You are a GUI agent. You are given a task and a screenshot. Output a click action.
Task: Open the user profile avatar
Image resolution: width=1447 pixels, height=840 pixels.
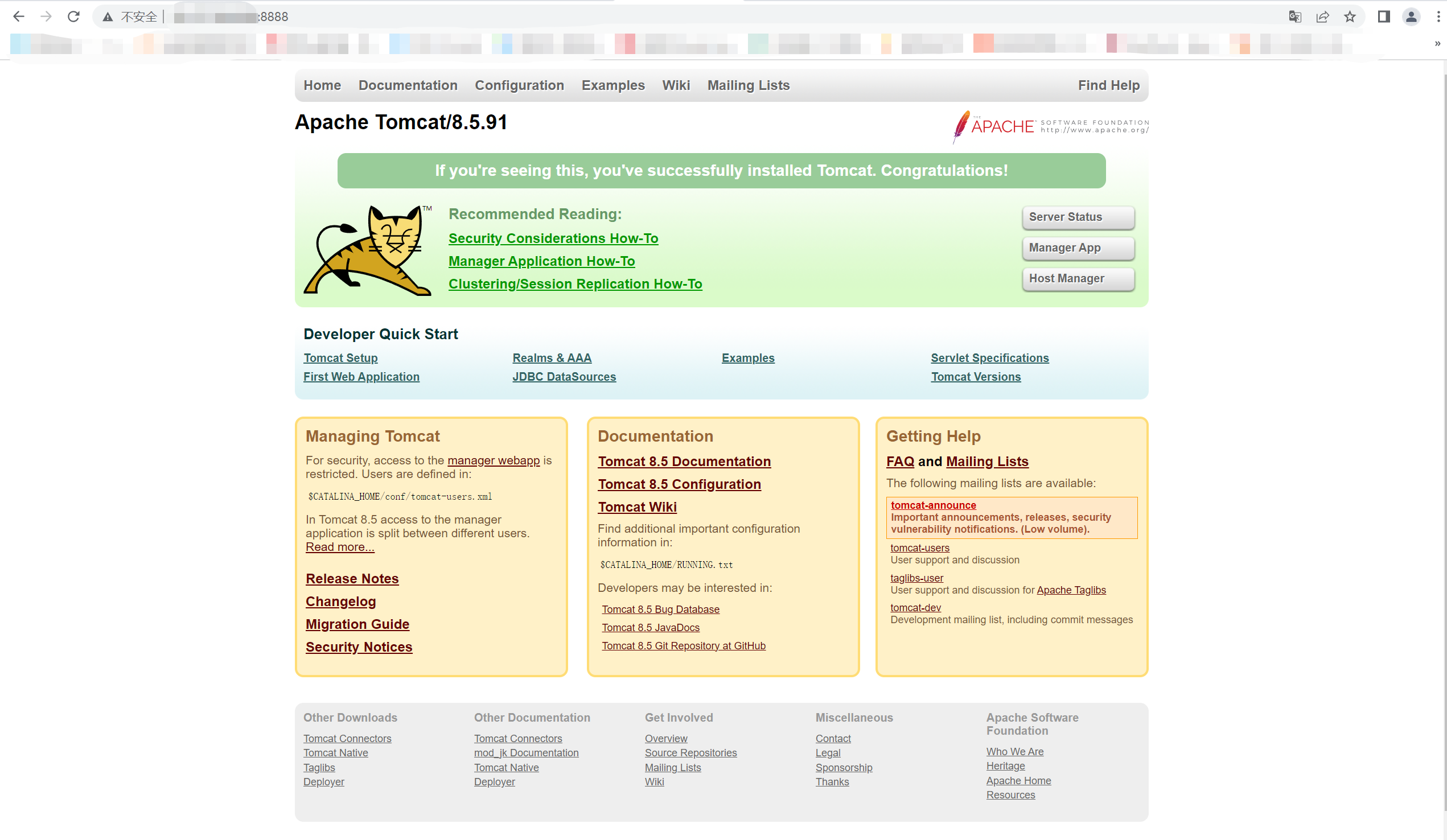click(1411, 17)
